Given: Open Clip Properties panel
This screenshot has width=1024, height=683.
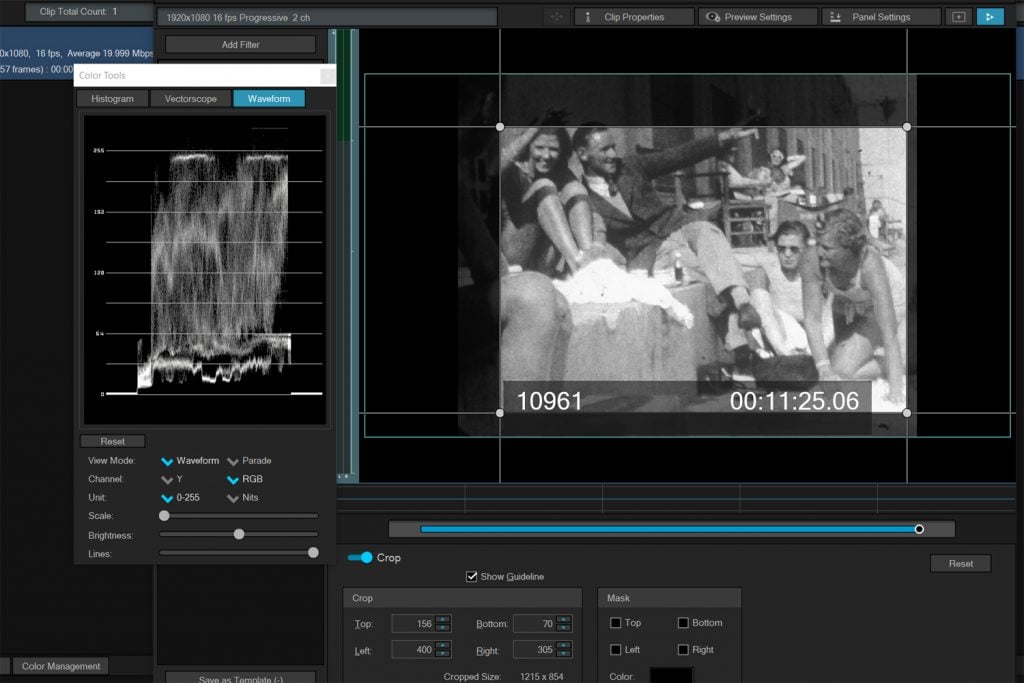Looking at the screenshot, I should click(x=634, y=17).
